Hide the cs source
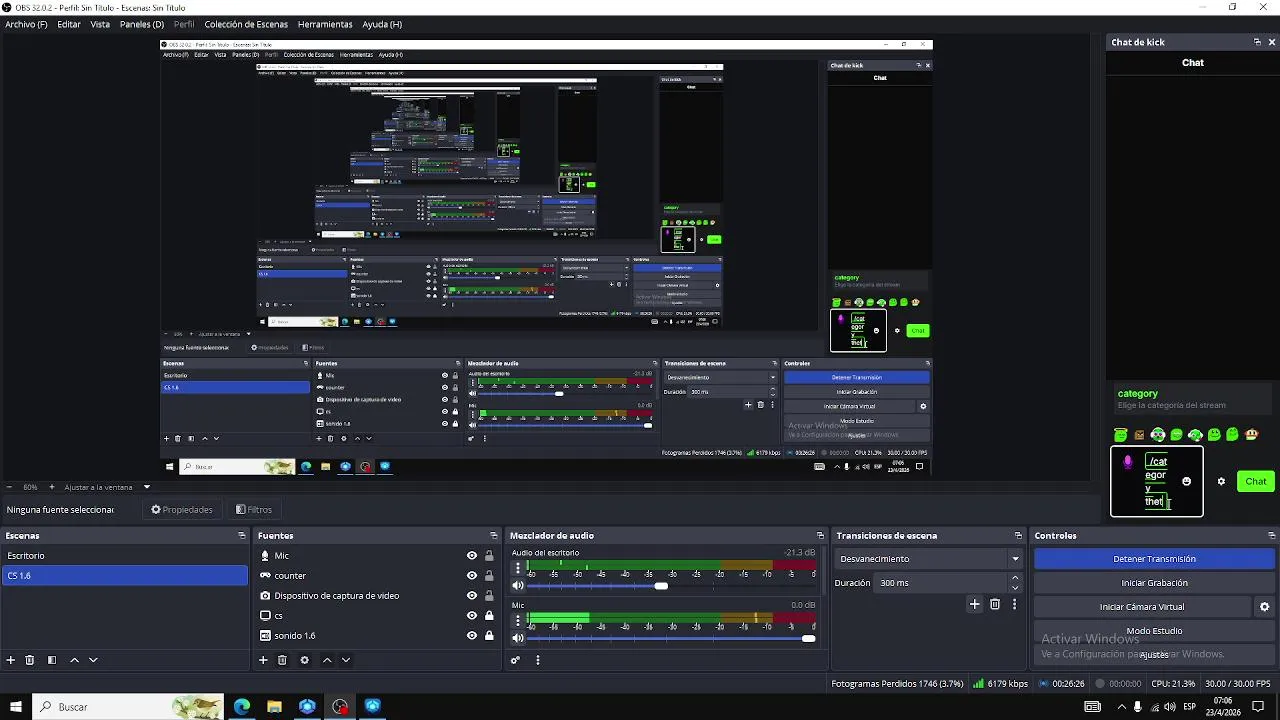 (472, 616)
